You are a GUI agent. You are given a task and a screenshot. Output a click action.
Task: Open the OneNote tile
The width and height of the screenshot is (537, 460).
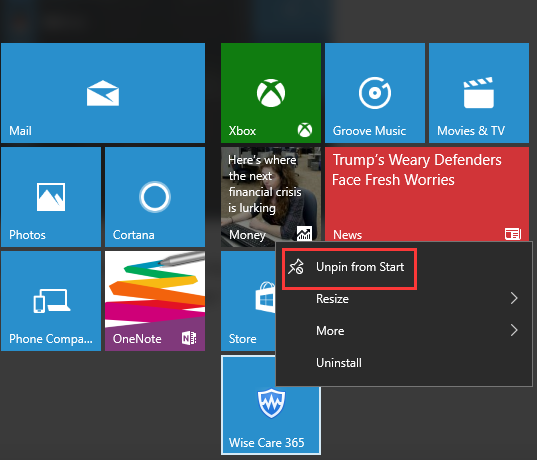point(155,301)
